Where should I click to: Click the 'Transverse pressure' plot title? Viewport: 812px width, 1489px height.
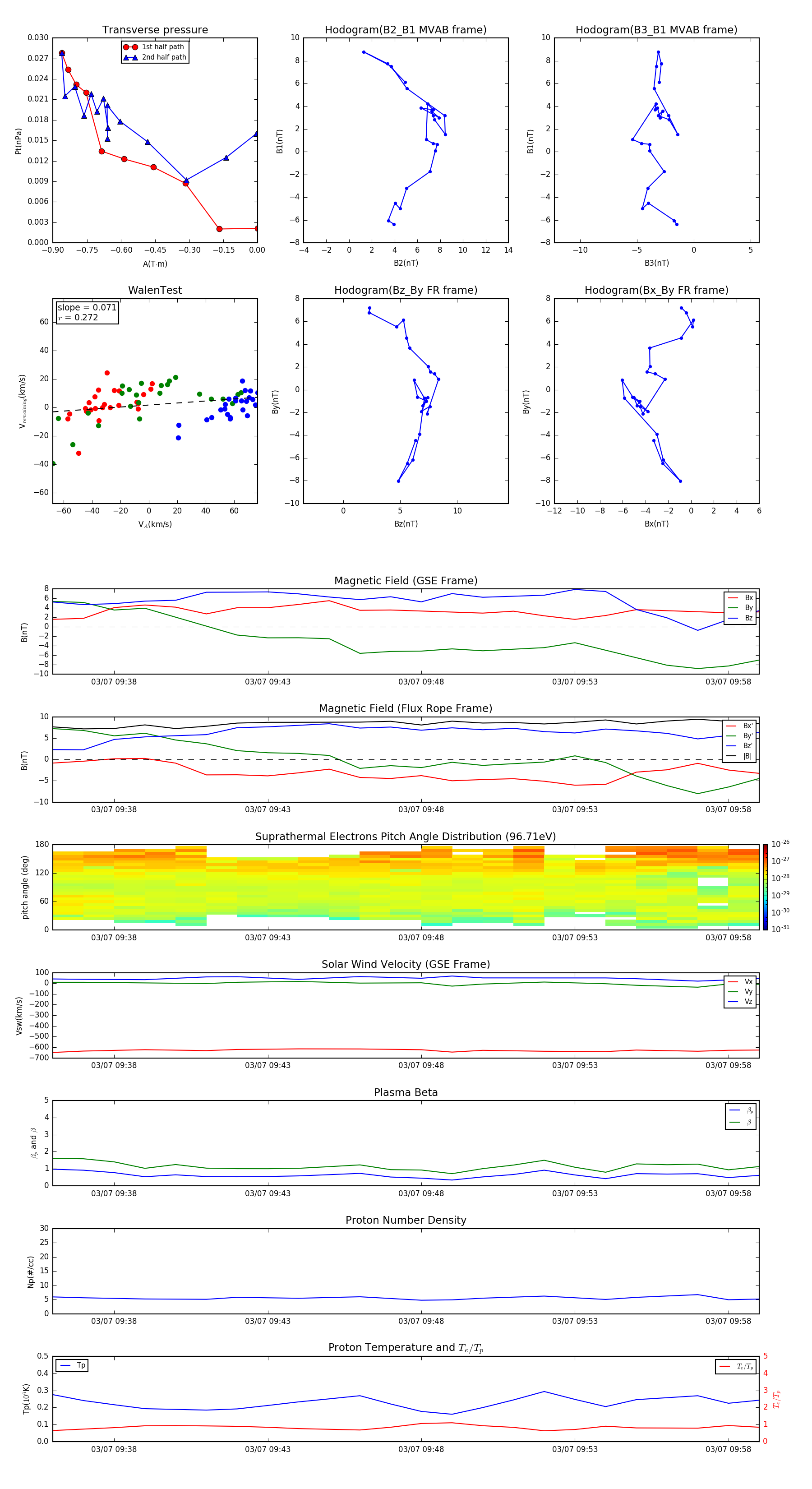pos(155,30)
